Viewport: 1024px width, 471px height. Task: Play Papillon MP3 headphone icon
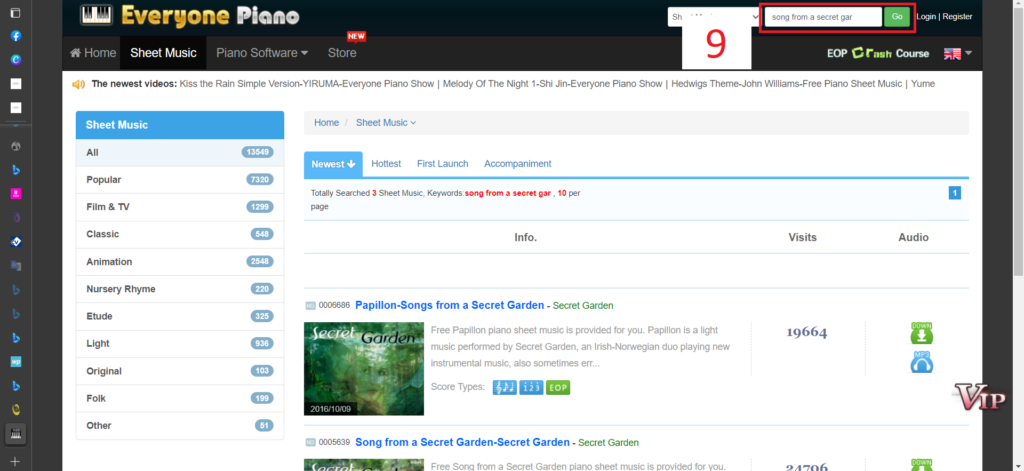pyautogui.click(x=921, y=362)
